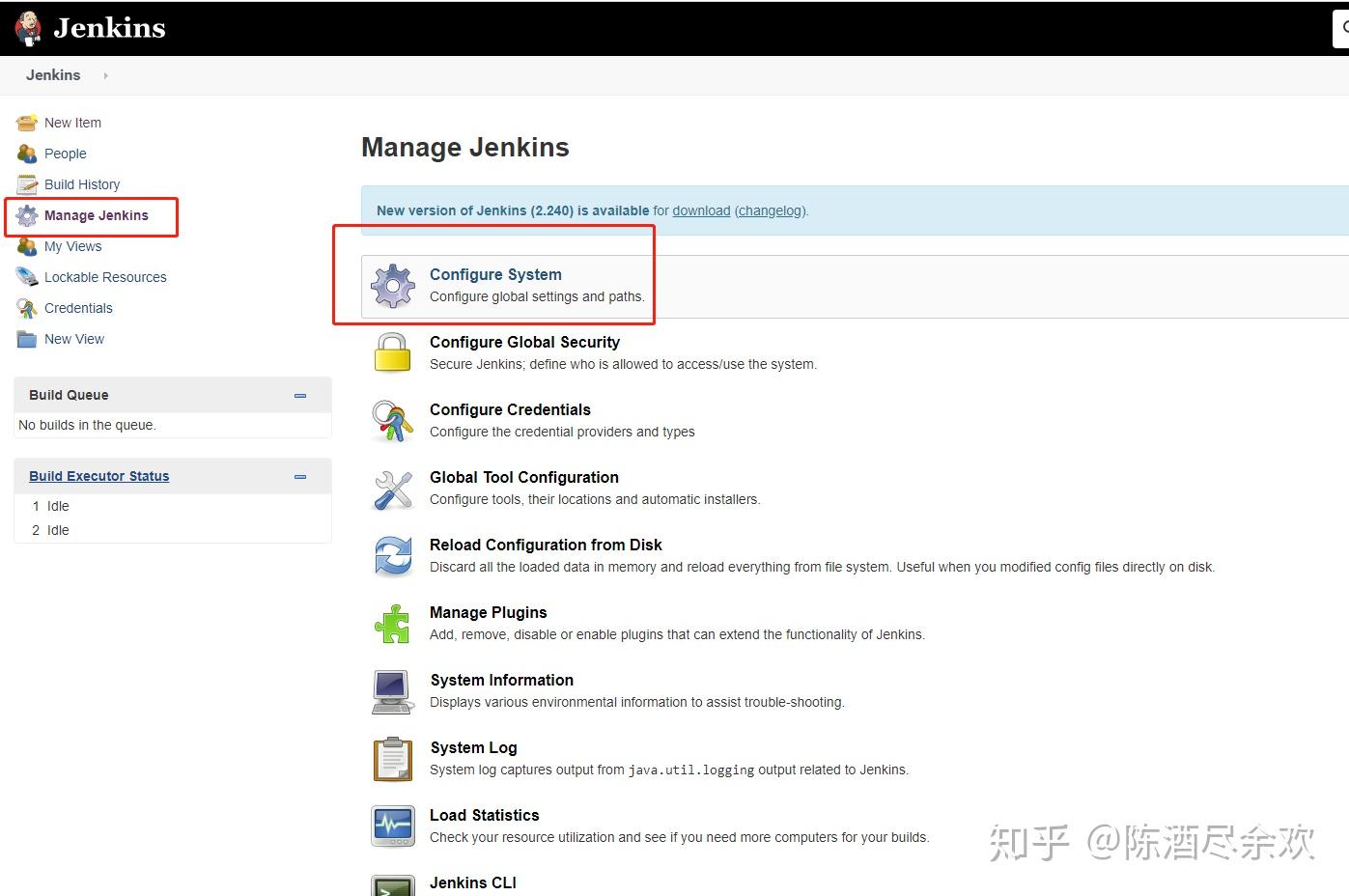Click the People icon in sidebar
Screen dimensions: 1349x896
[27, 154]
